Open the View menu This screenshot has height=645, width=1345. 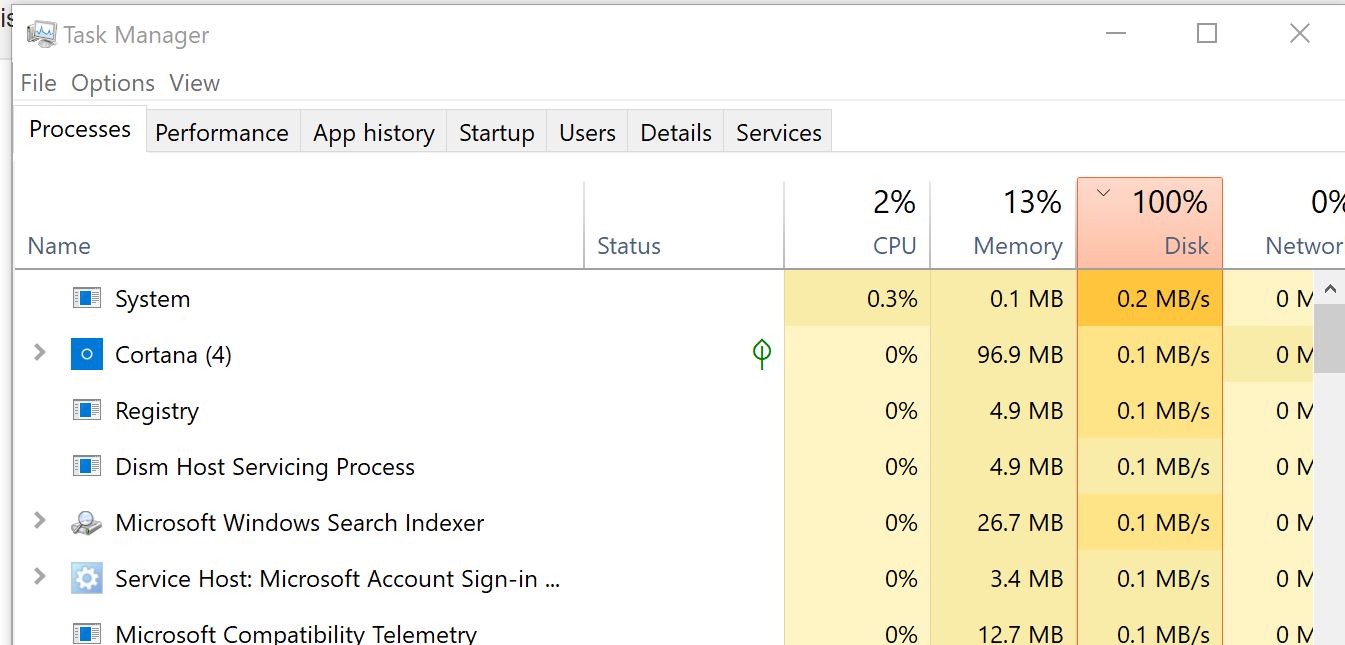(194, 83)
